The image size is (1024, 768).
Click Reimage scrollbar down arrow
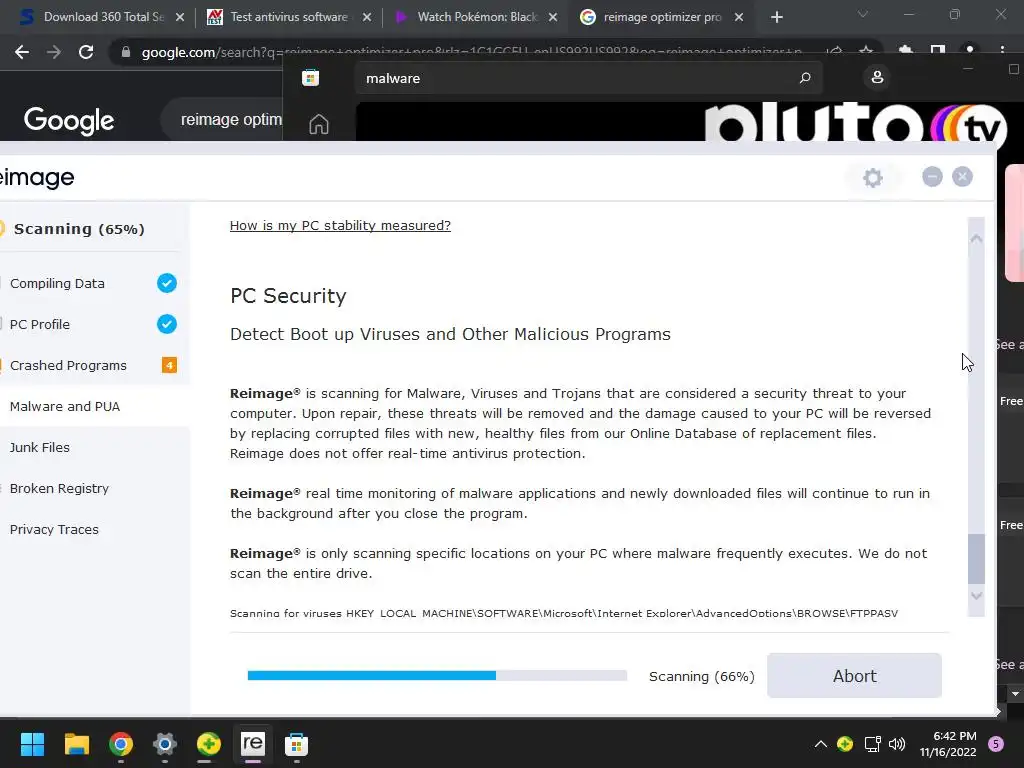tap(976, 595)
